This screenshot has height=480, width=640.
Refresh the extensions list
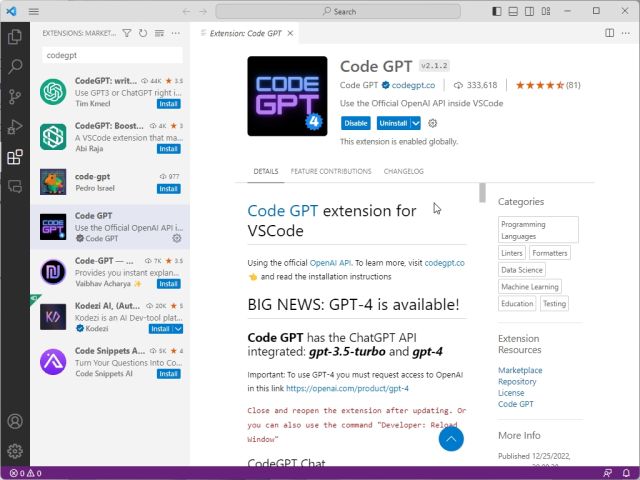pos(143,33)
